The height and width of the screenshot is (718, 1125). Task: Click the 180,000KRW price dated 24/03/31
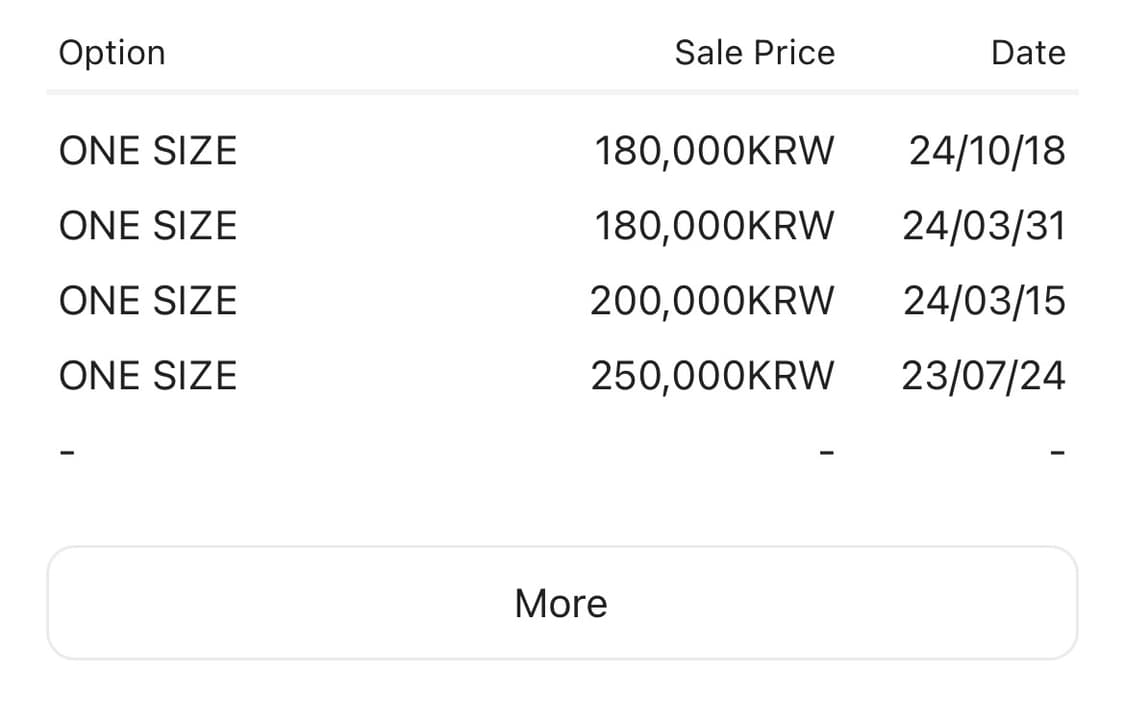click(x=714, y=226)
